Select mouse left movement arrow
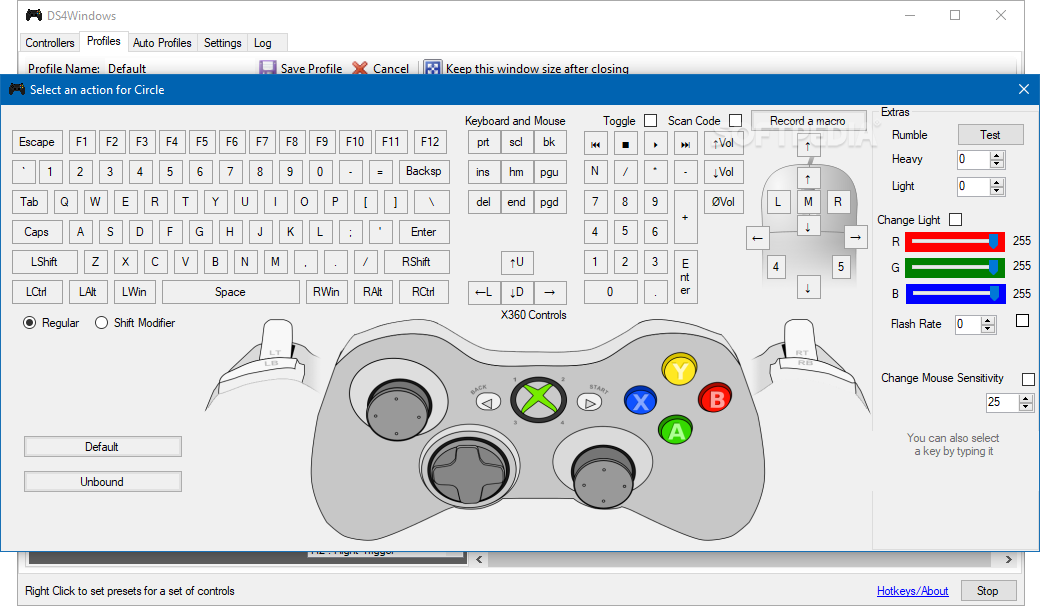 click(x=757, y=237)
